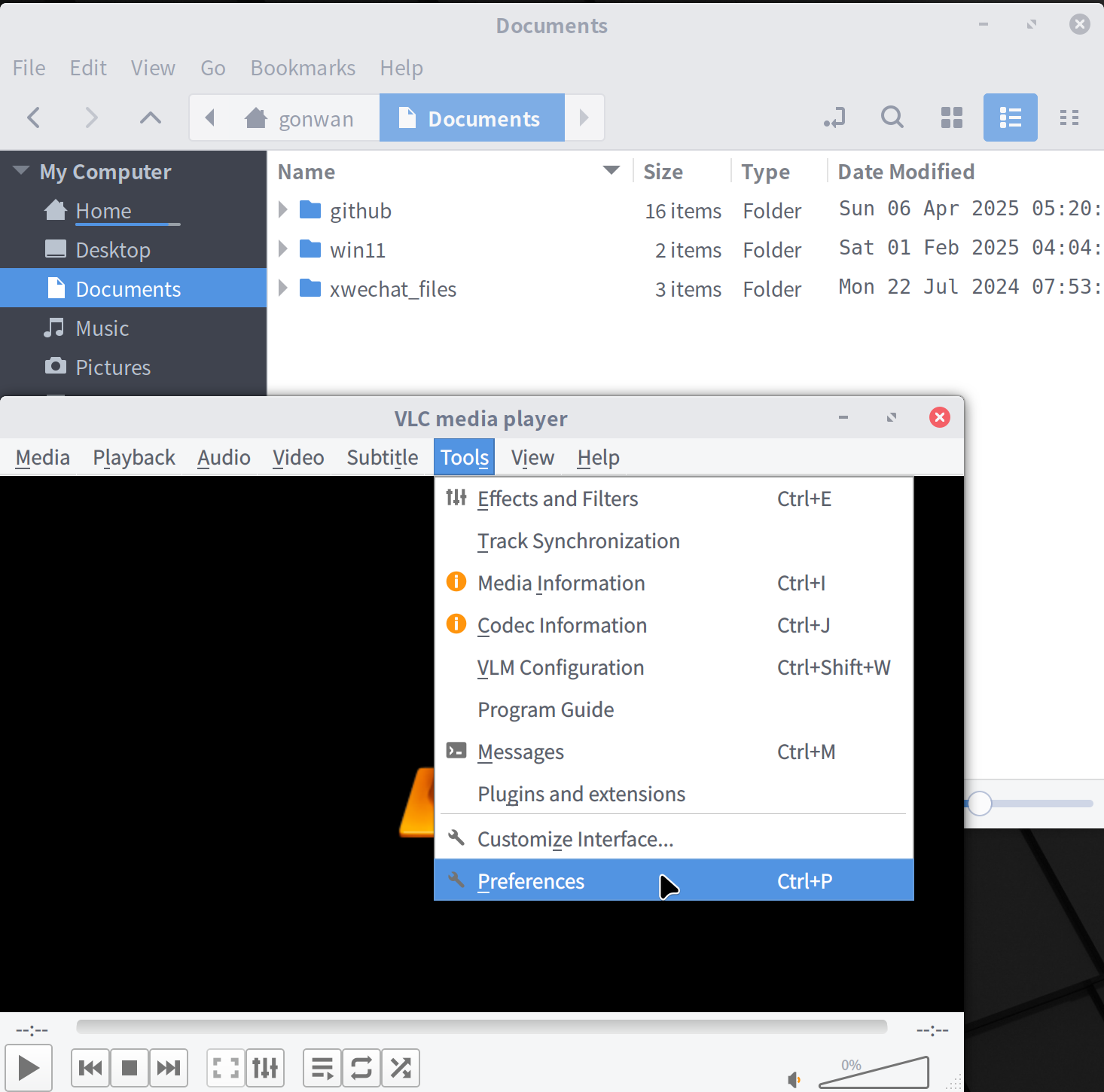Image resolution: width=1104 pixels, height=1092 pixels.
Task: Go forward in file manager
Action: pos(91,117)
